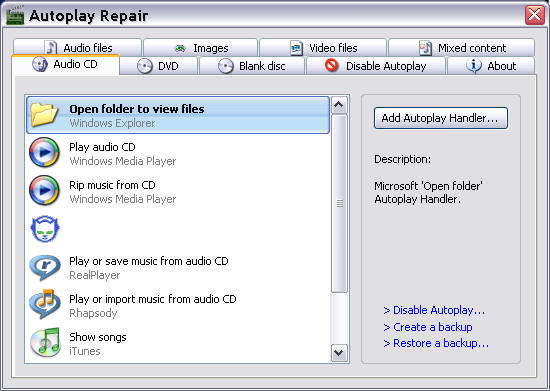The image size is (550, 391).
Task: Click the info icon on About tab
Action: 474,66
